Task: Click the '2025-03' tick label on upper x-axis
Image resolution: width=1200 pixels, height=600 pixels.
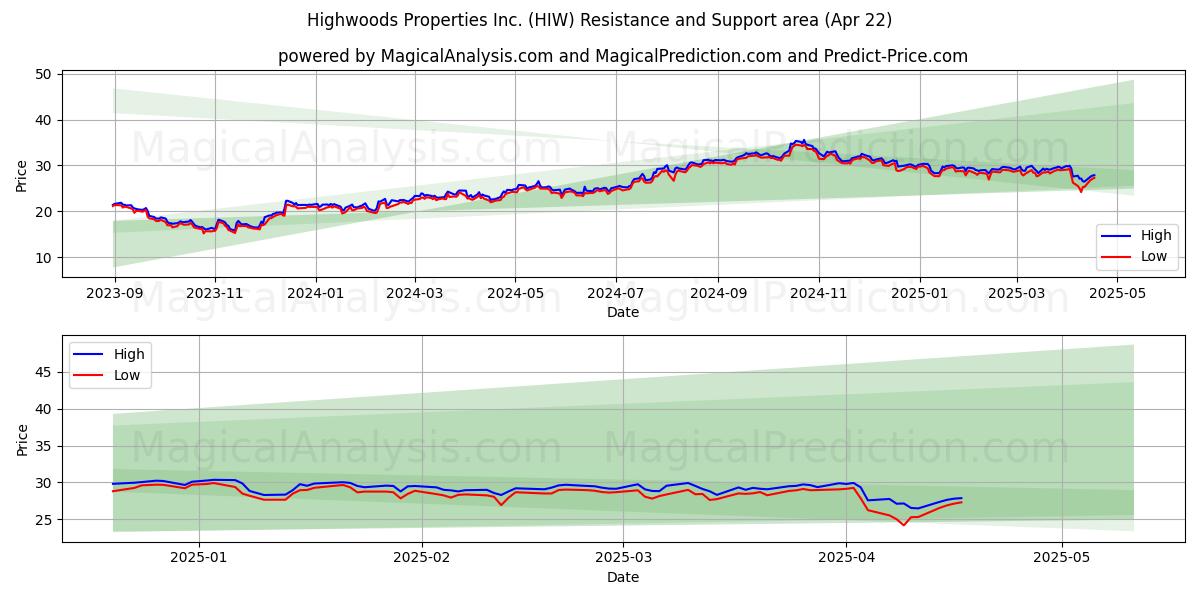Action: tap(1017, 293)
